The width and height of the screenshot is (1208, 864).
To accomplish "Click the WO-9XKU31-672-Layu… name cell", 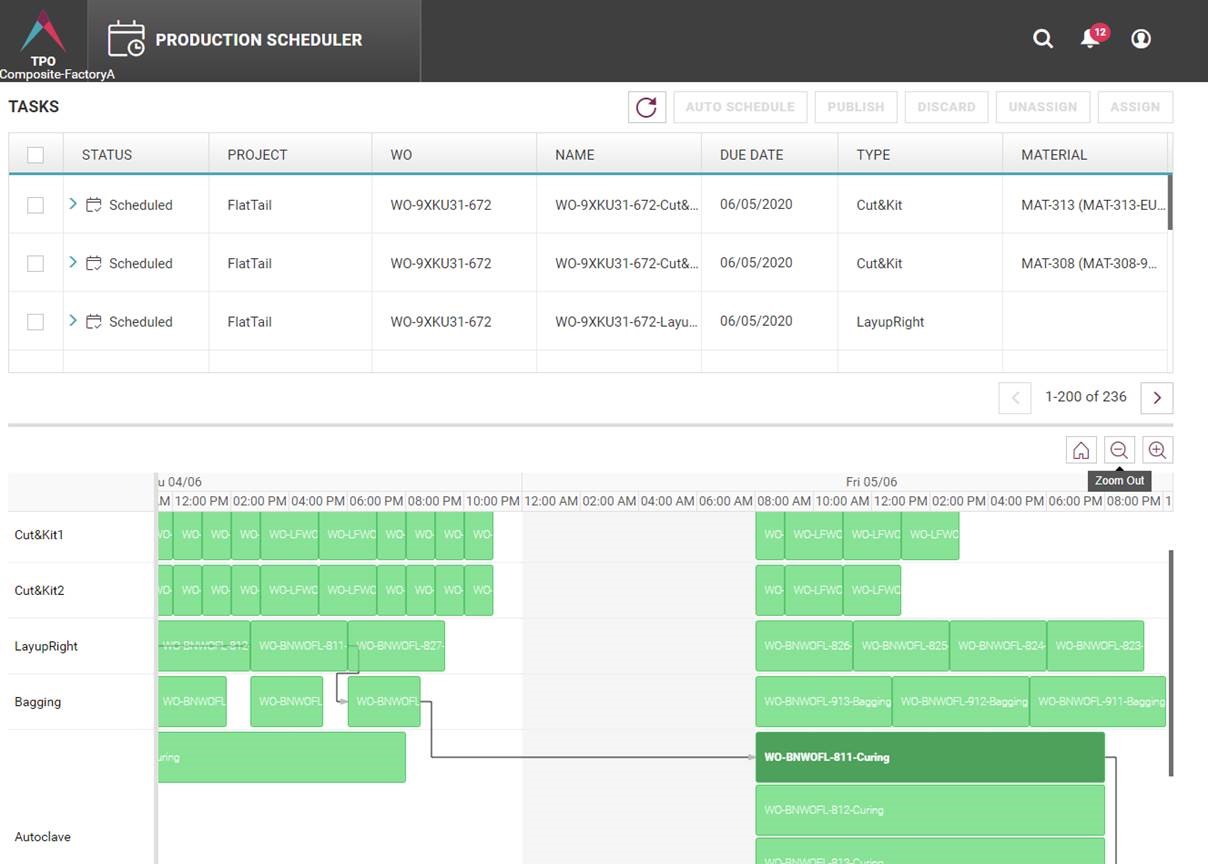I will 619,322.
